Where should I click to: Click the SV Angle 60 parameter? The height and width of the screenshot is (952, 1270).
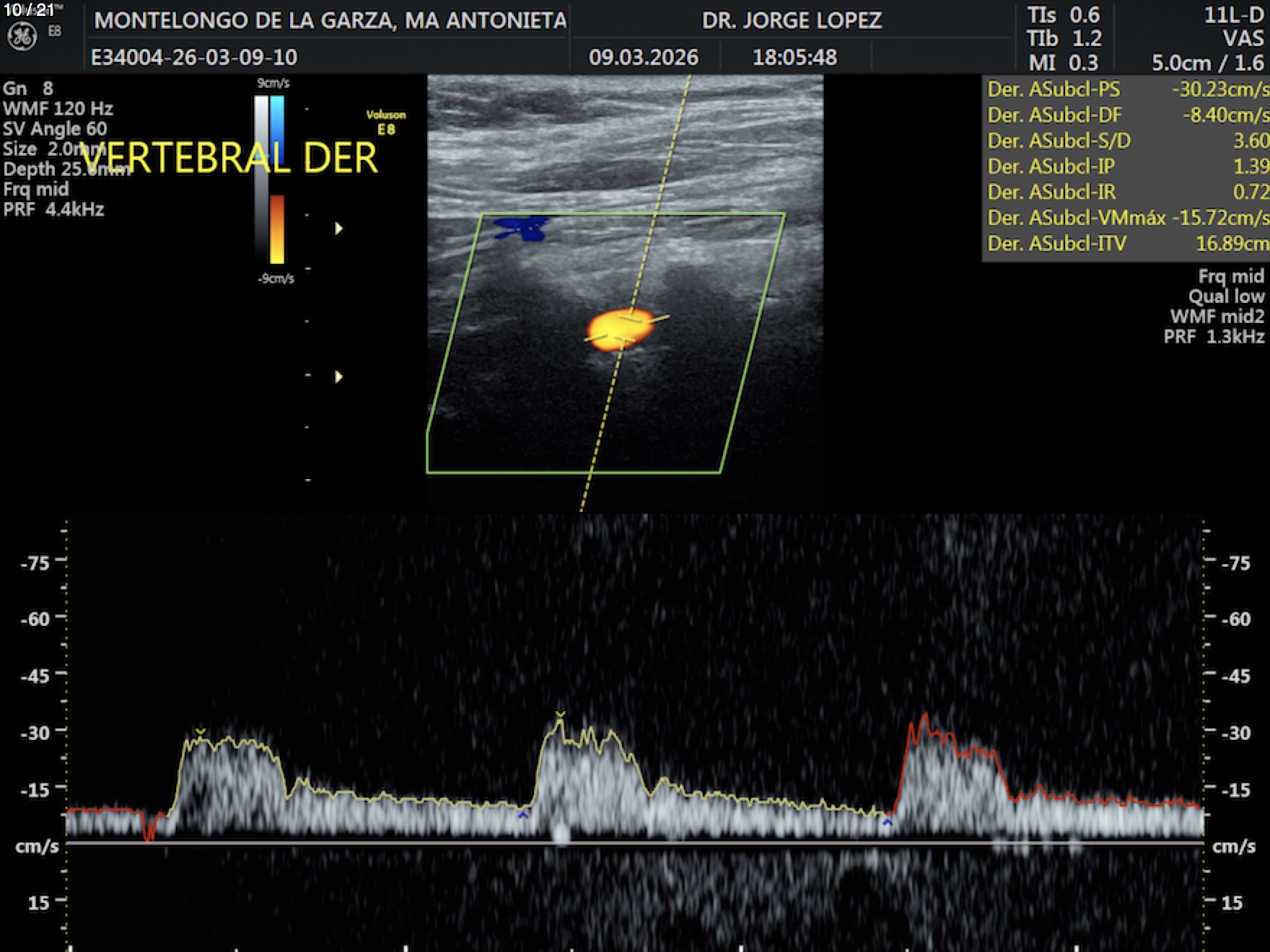click(x=56, y=129)
